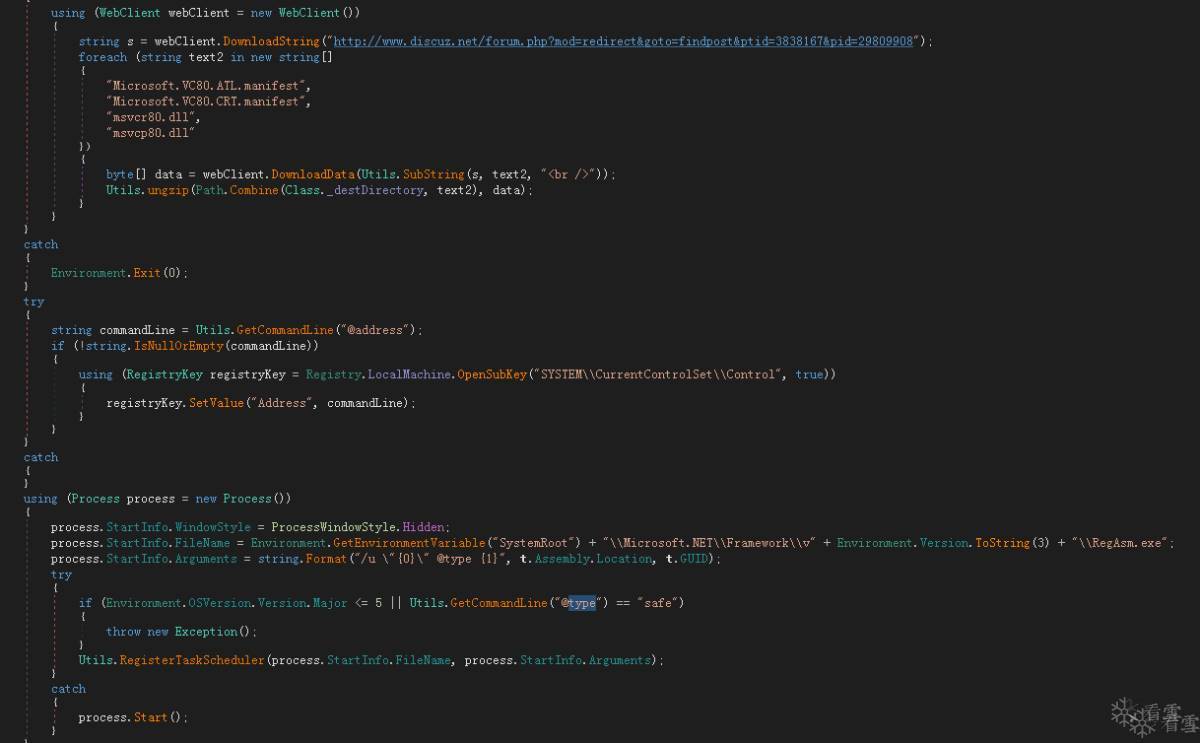Click the DownloadString method name
Screen dimensions: 1200x743
(x=273, y=42)
